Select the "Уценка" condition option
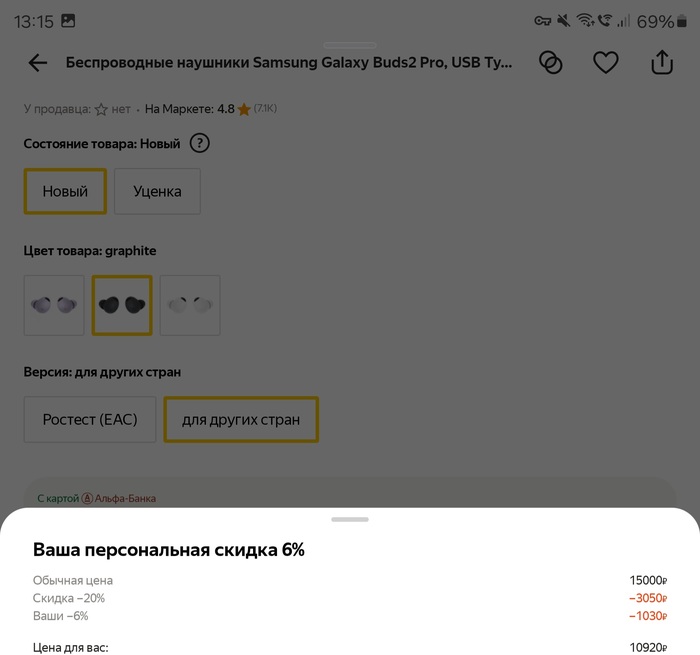This screenshot has height=655, width=700. [x=157, y=191]
